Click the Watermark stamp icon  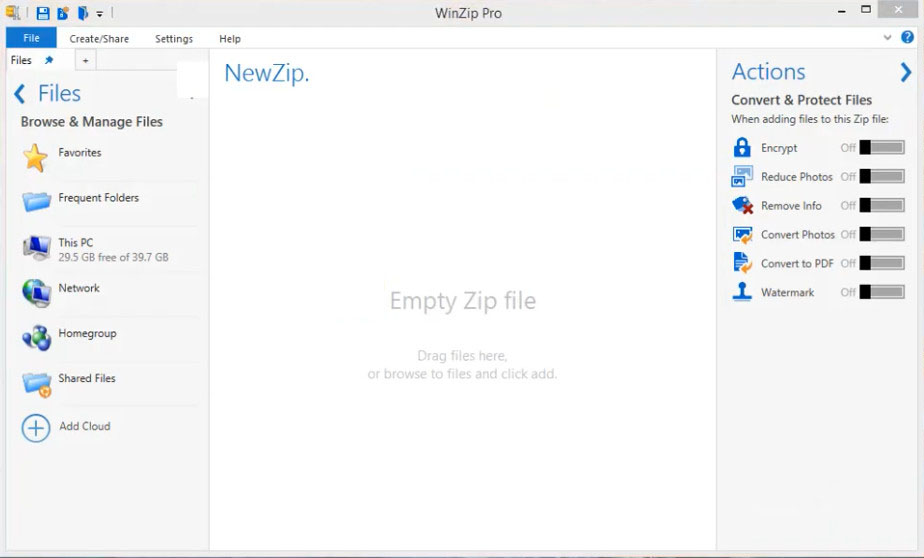742,292
